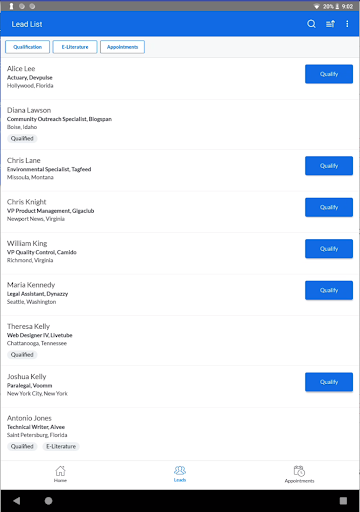
Task: Tap the Android home circle
Action: [49, 501]
